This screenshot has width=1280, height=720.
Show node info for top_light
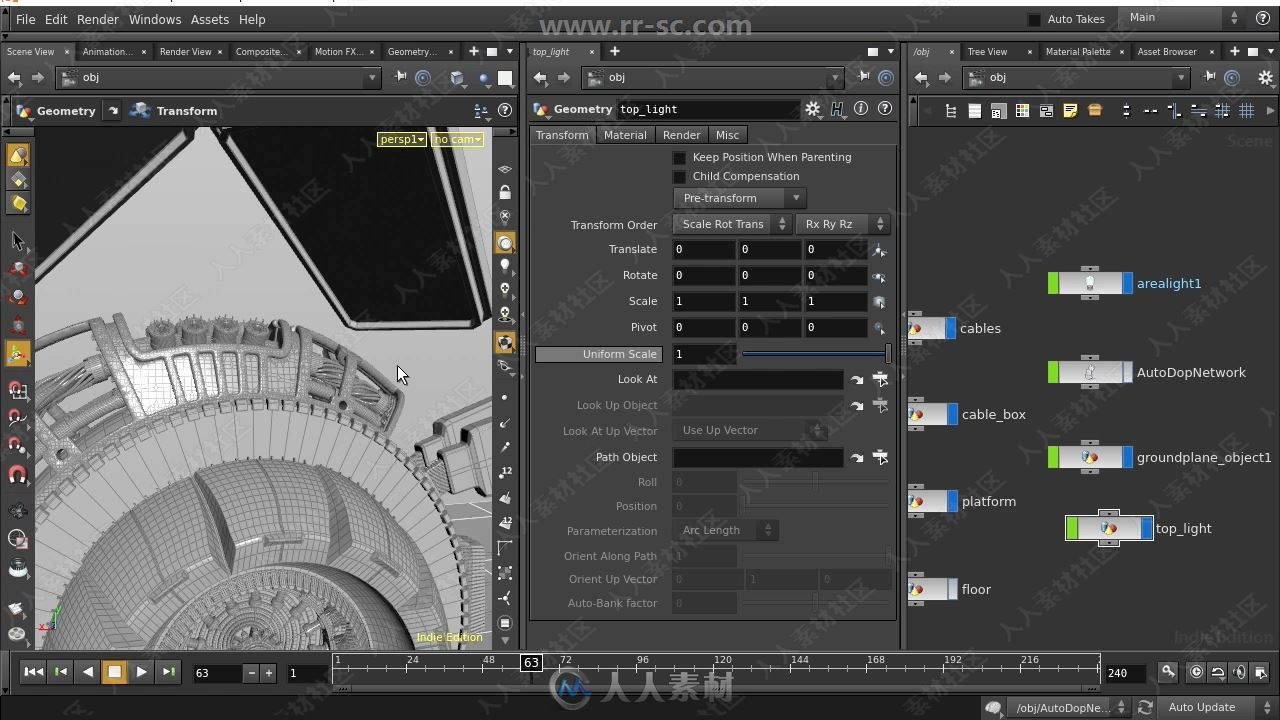click(x=861, y=109)
